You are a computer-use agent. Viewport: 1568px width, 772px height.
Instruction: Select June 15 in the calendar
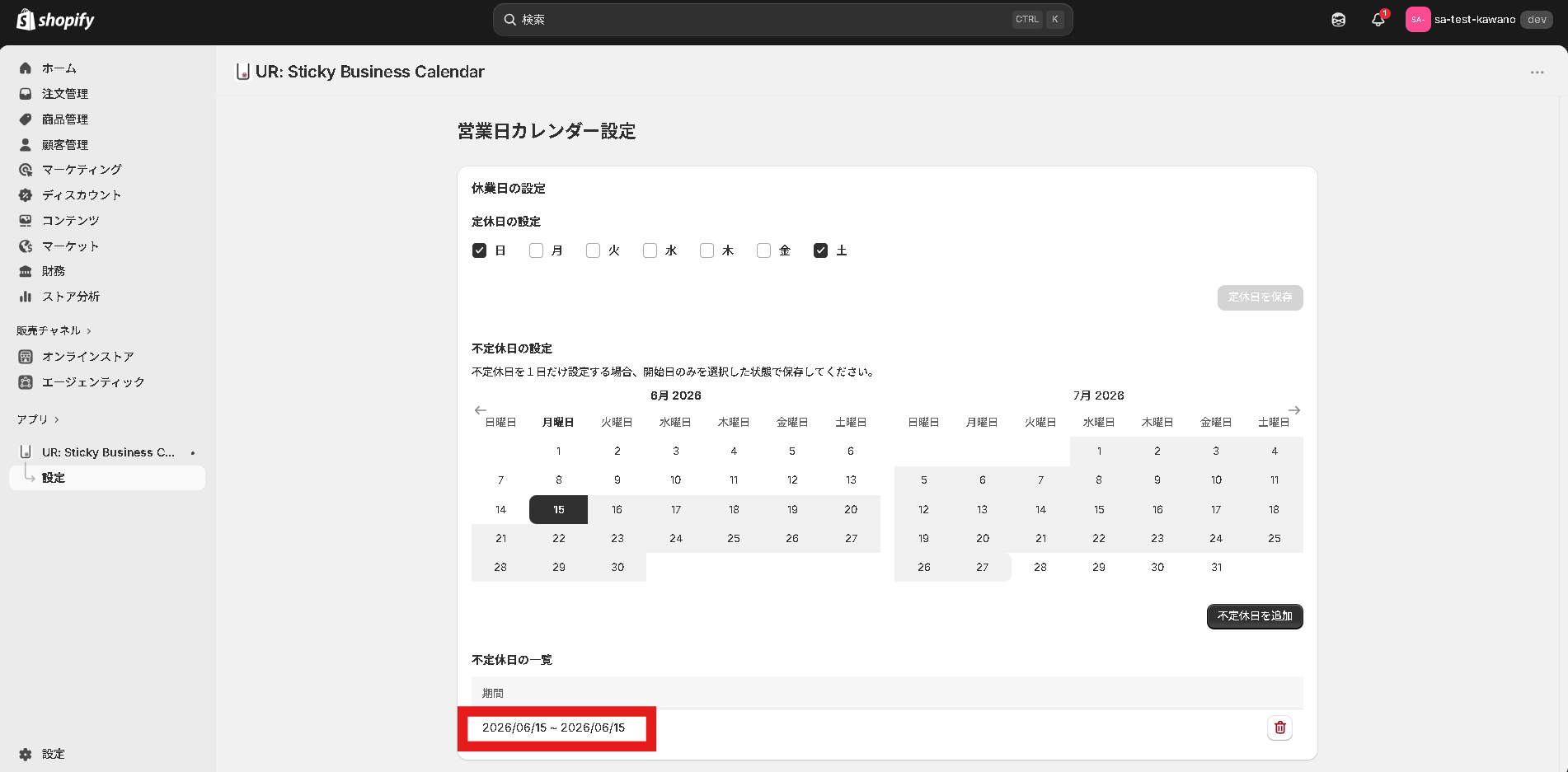[x=558, y=510]
